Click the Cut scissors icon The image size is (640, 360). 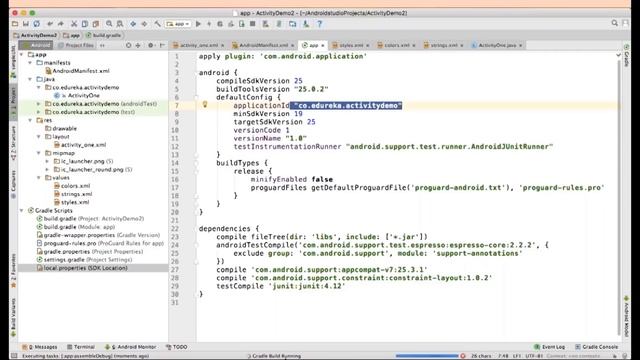(74, 24)
